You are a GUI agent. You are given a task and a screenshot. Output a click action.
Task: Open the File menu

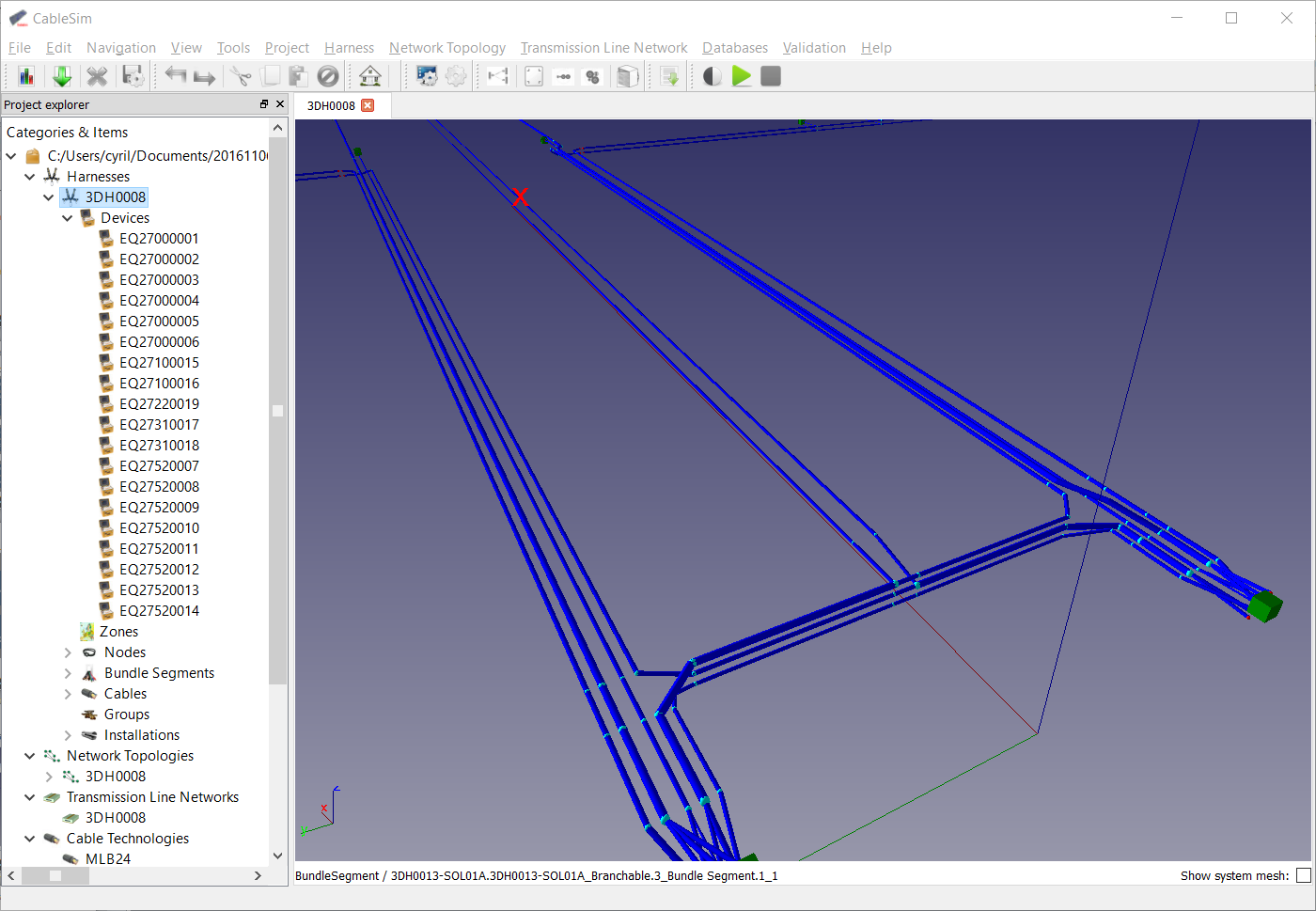(x=20, y=48)
